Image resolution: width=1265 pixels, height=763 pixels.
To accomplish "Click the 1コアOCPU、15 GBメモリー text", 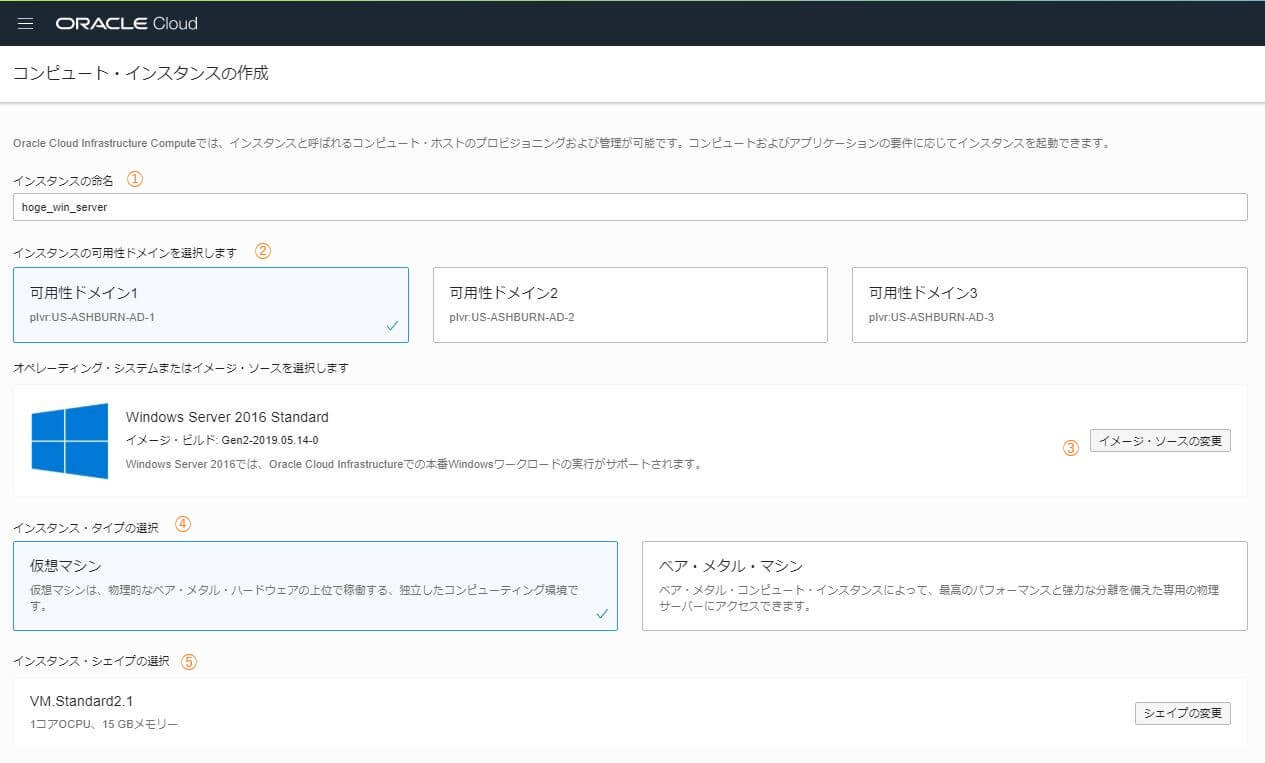I will (x=104, y=724).
